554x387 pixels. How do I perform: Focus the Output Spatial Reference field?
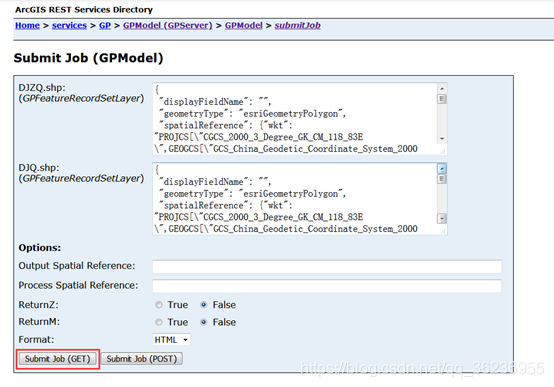click(327, 266)
